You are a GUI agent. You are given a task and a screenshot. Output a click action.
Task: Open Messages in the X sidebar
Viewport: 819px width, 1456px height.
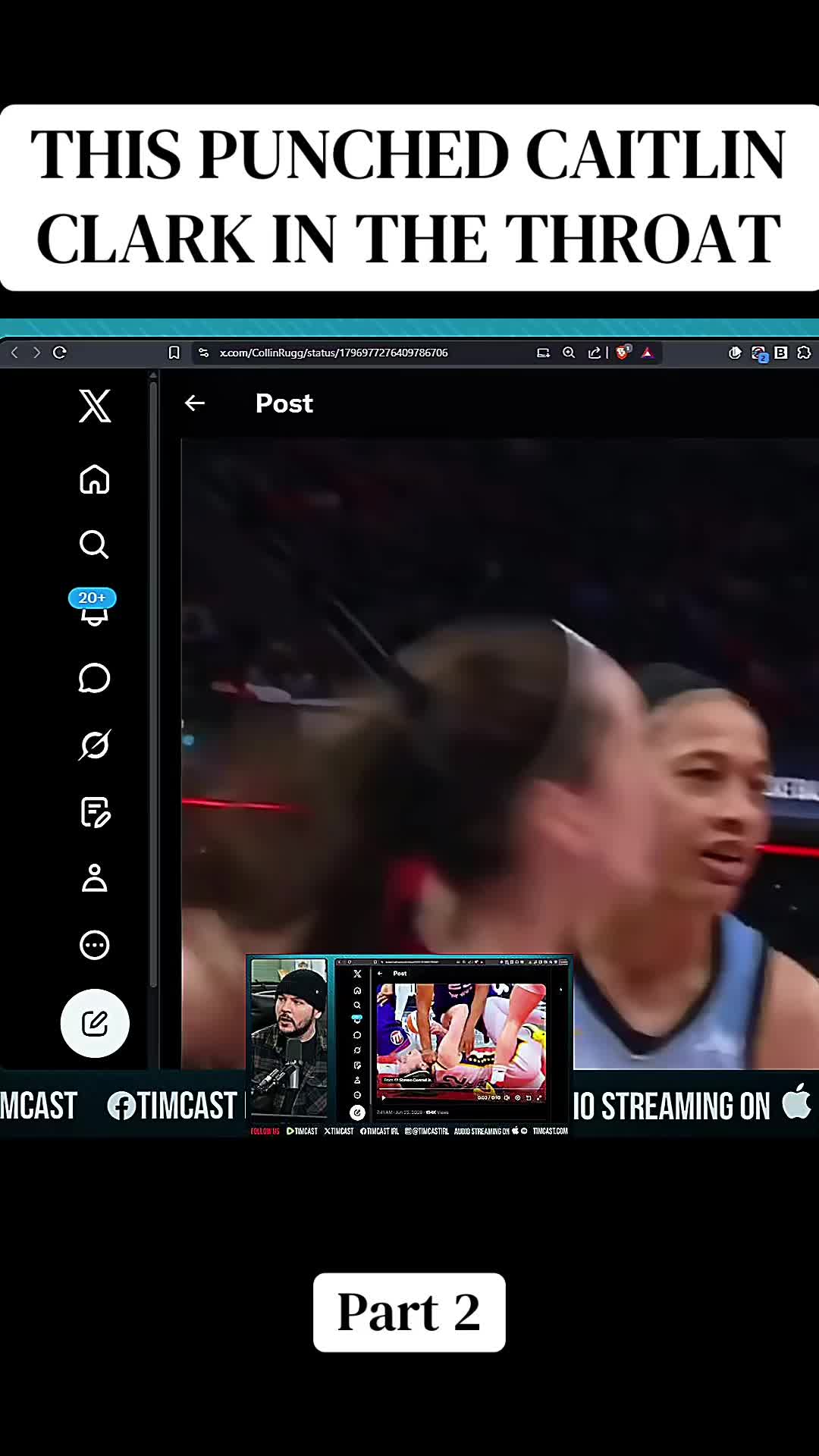95,678
